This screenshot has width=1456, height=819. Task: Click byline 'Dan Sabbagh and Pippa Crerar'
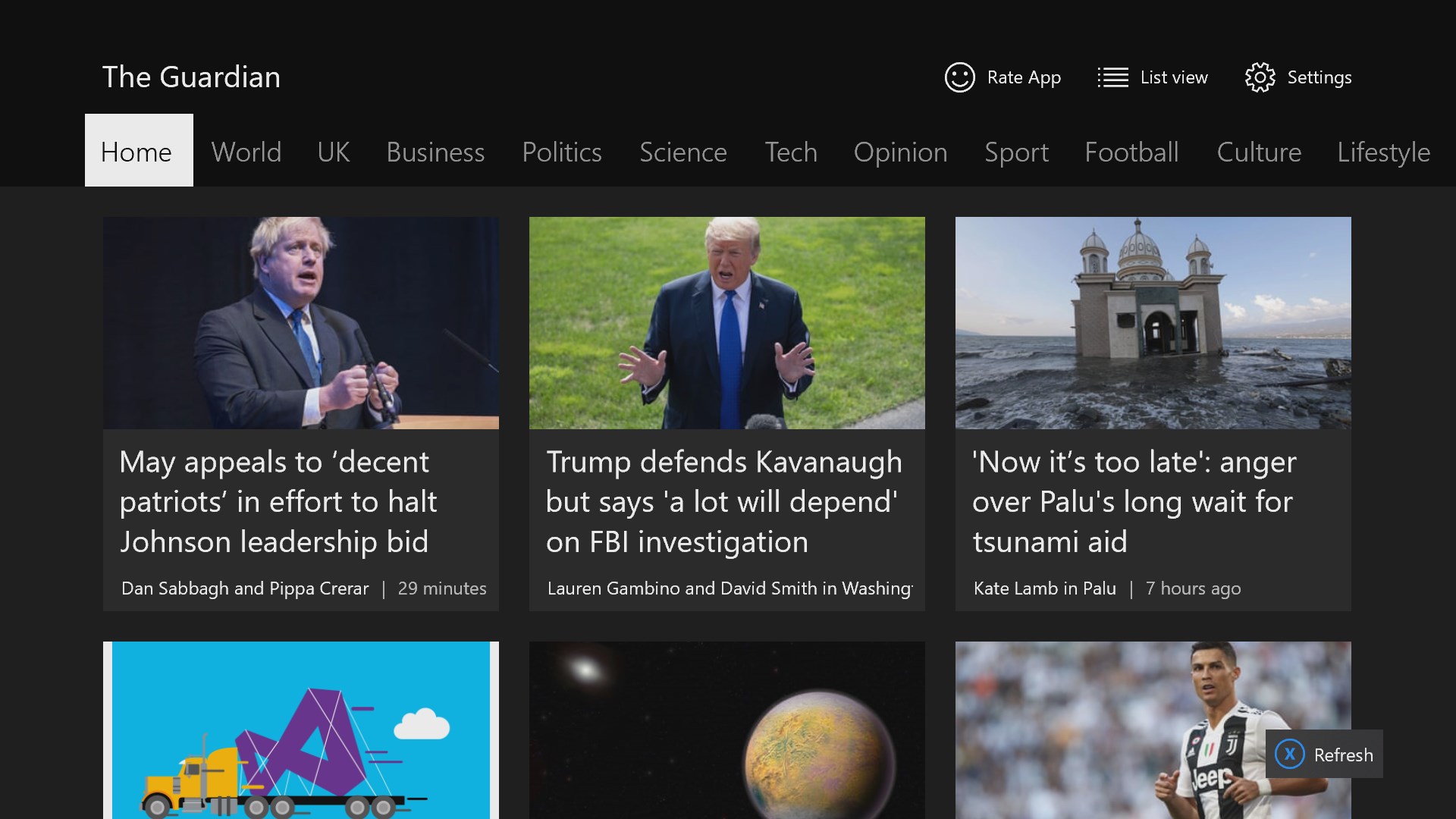click(245, 588)
